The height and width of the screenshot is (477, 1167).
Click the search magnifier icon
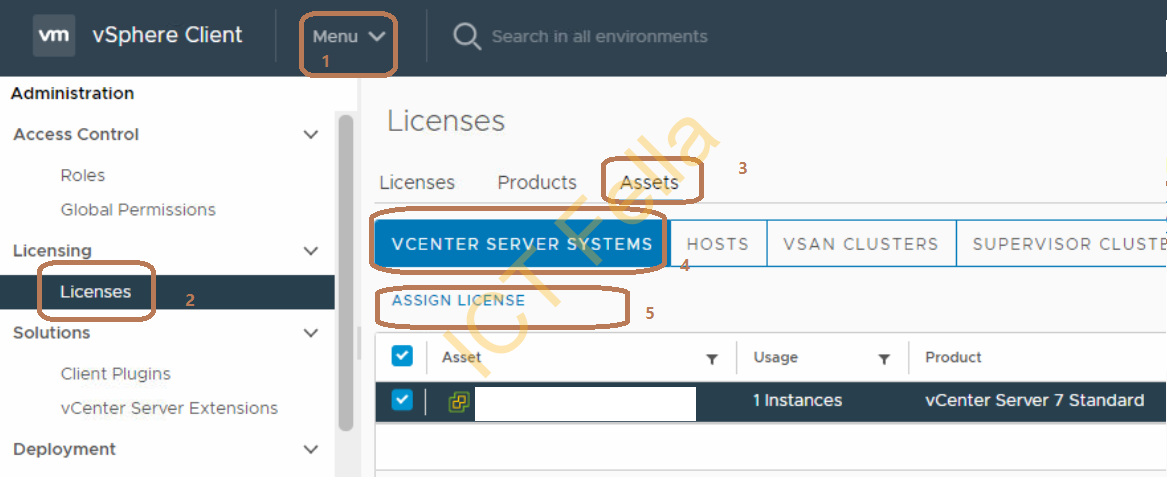click(467, 36)
